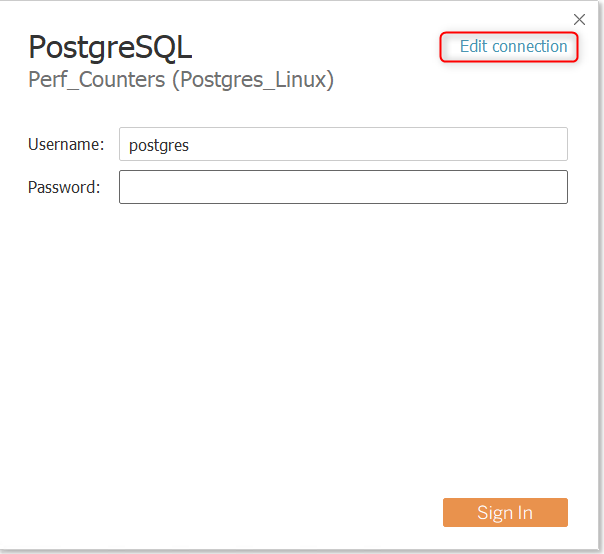604x554 pixels.
Task: Dismiss dialog using the X icon
Action: coord(579,19)
